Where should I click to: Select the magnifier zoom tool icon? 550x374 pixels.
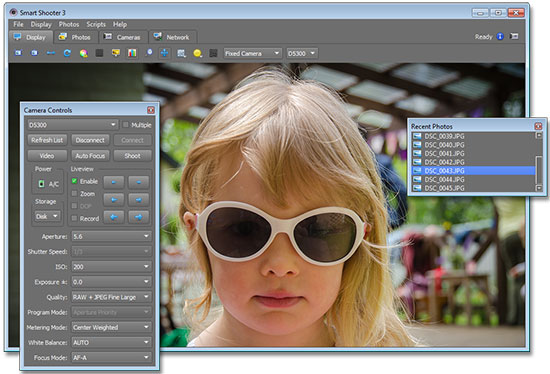click(x=149, y=53)
